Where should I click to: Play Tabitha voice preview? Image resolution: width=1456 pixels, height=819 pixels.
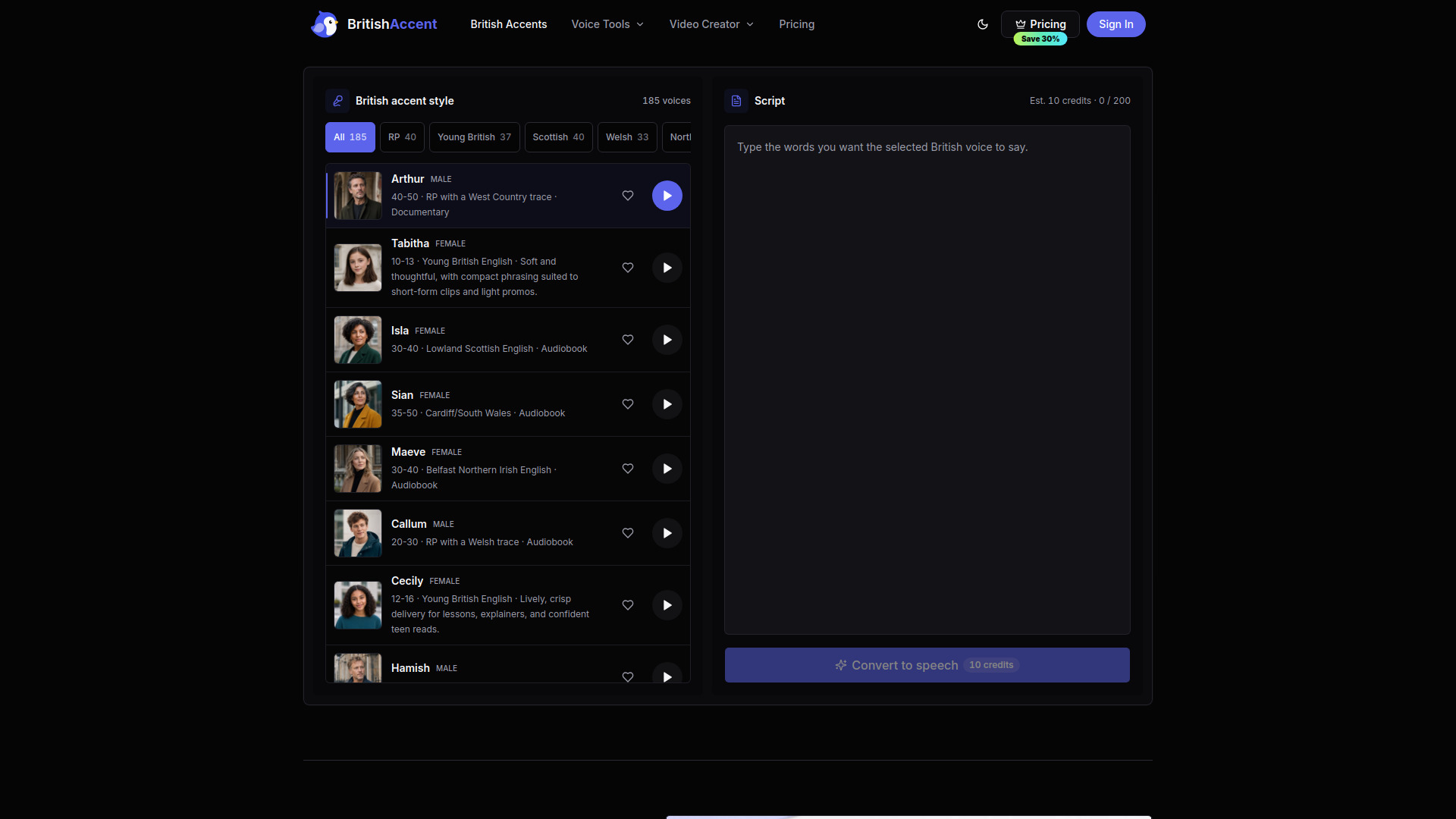667,268
